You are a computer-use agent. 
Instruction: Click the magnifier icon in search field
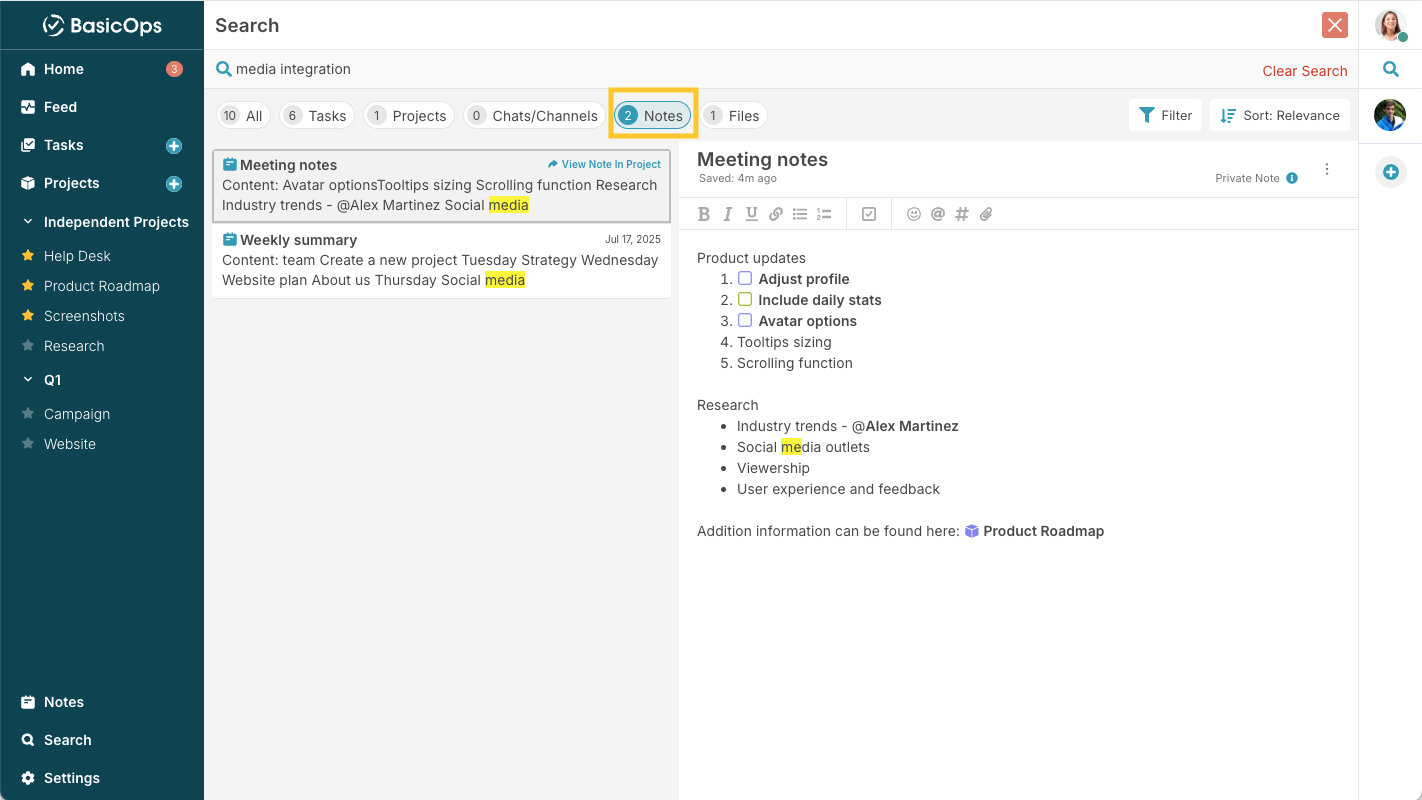click(x=224, y=69)
